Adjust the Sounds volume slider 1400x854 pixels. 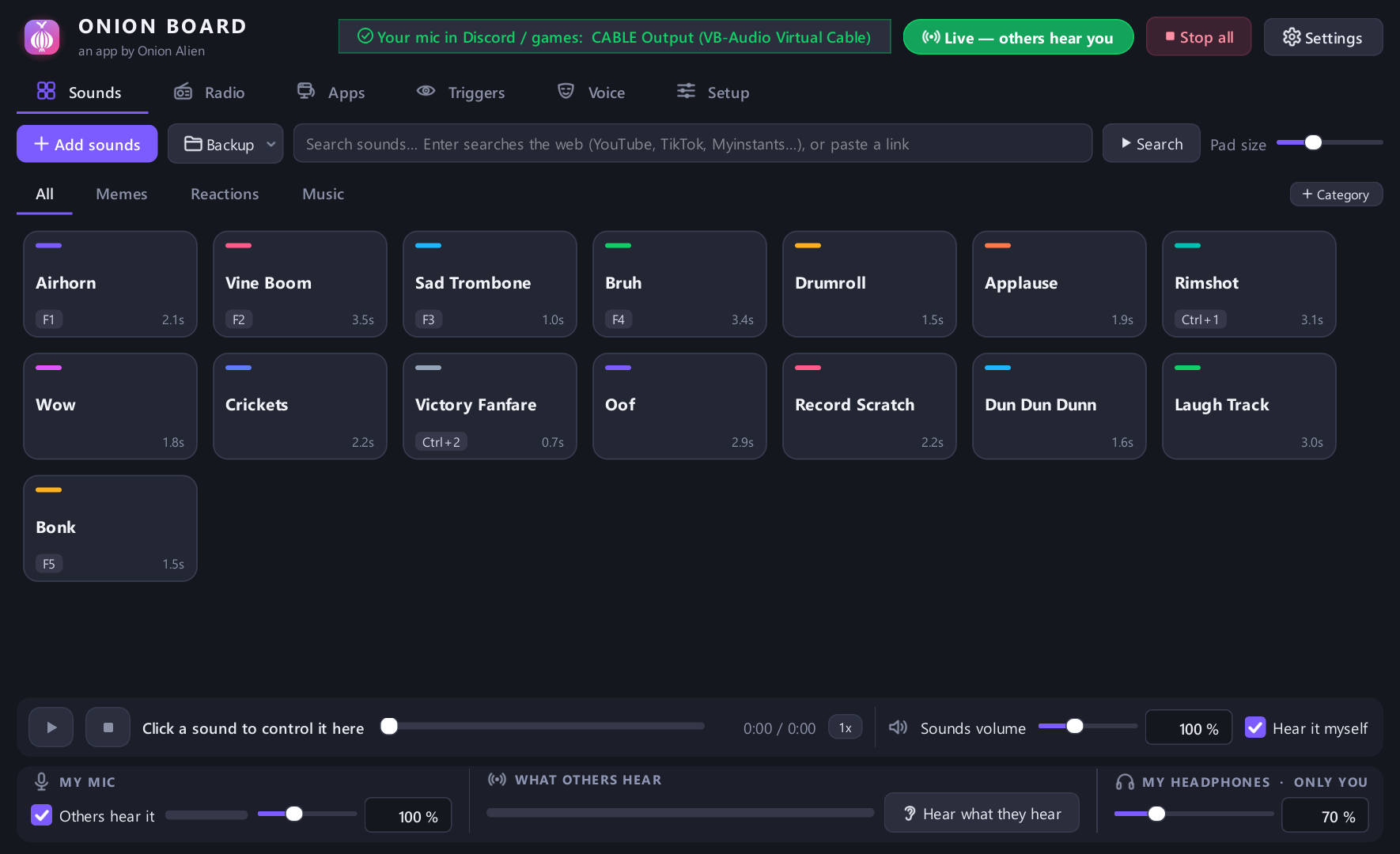(x=1088, y=726)
